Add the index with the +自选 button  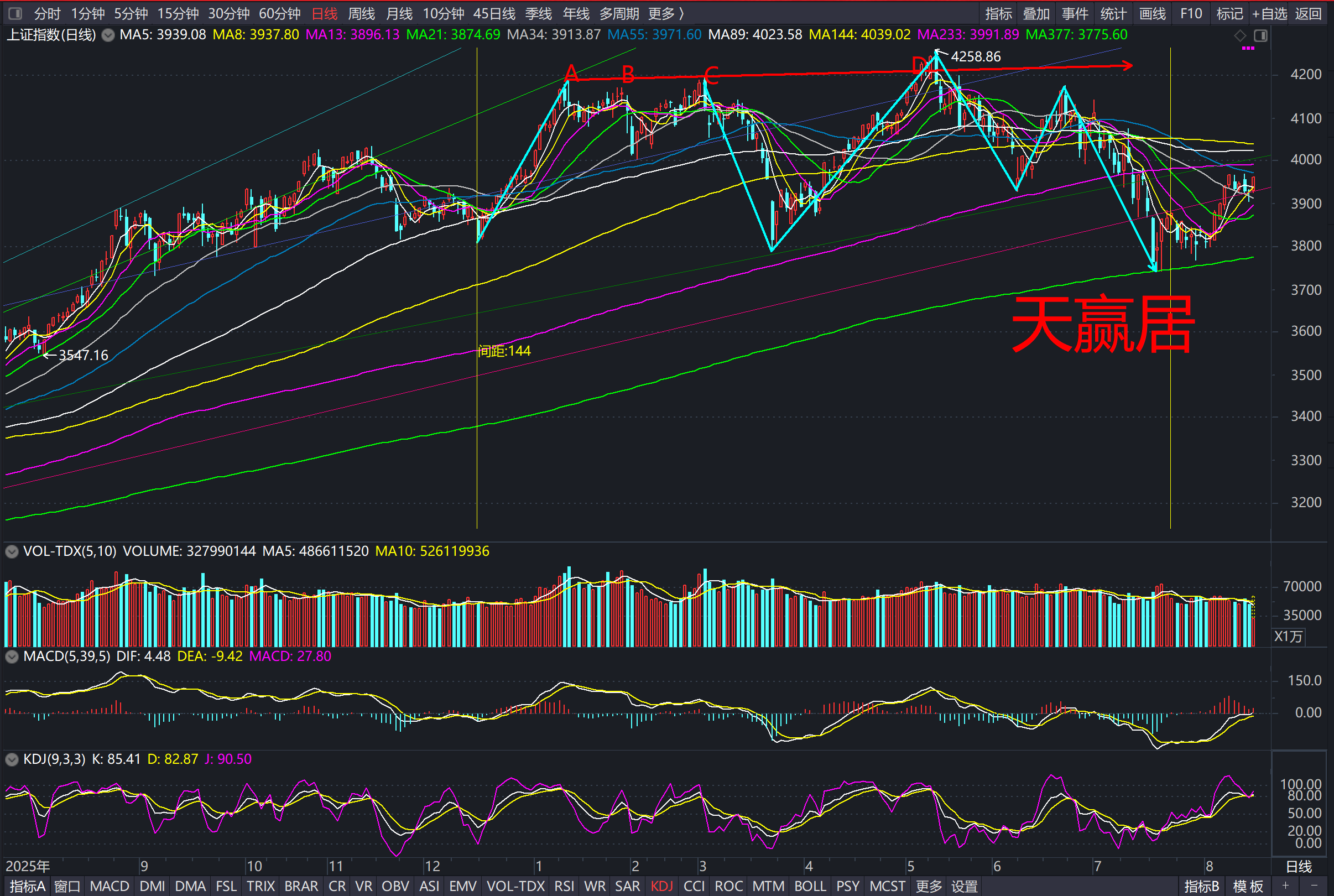1269,13
